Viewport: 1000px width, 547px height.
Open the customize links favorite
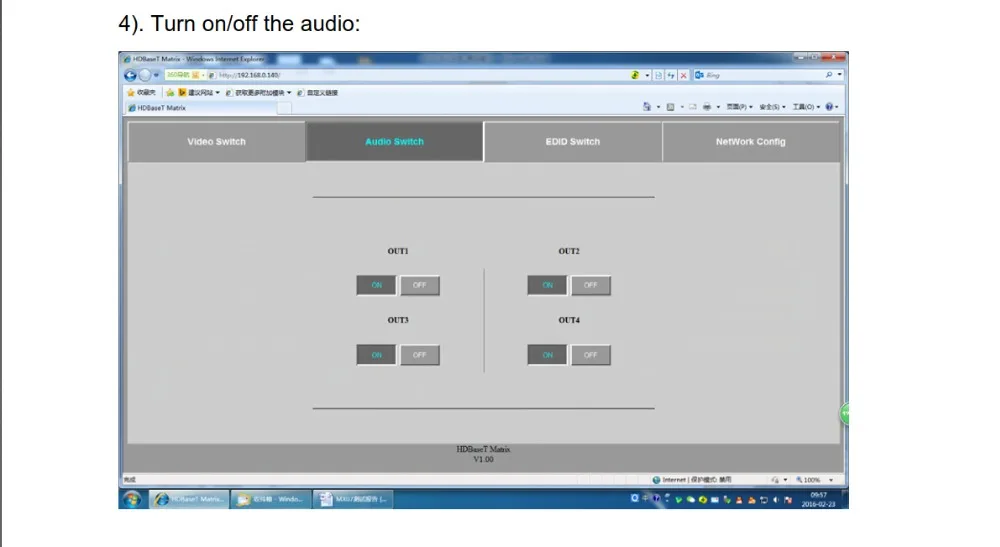coord(318,92)
